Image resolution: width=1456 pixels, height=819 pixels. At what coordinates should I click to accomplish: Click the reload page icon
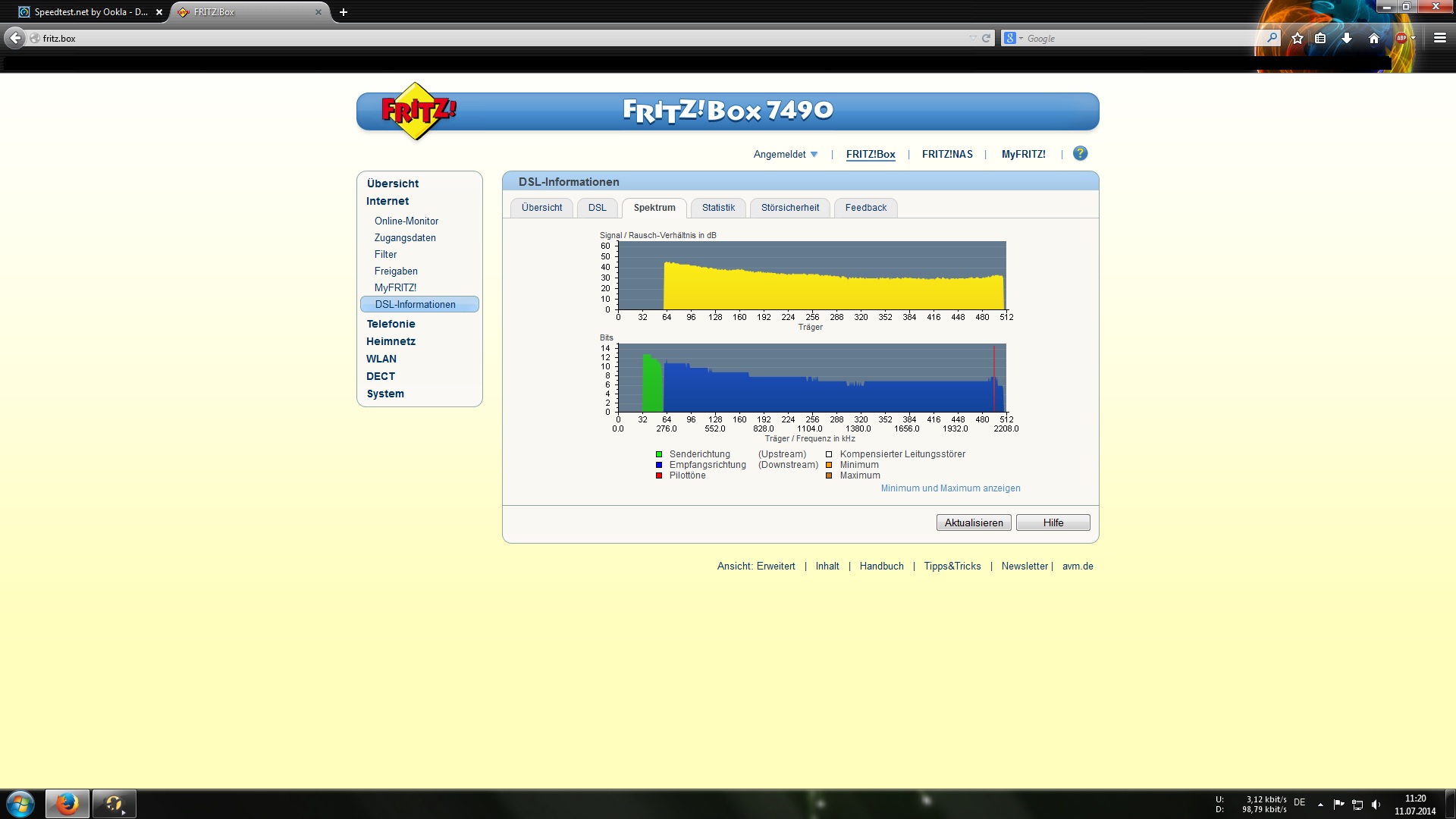coord(986,38)
